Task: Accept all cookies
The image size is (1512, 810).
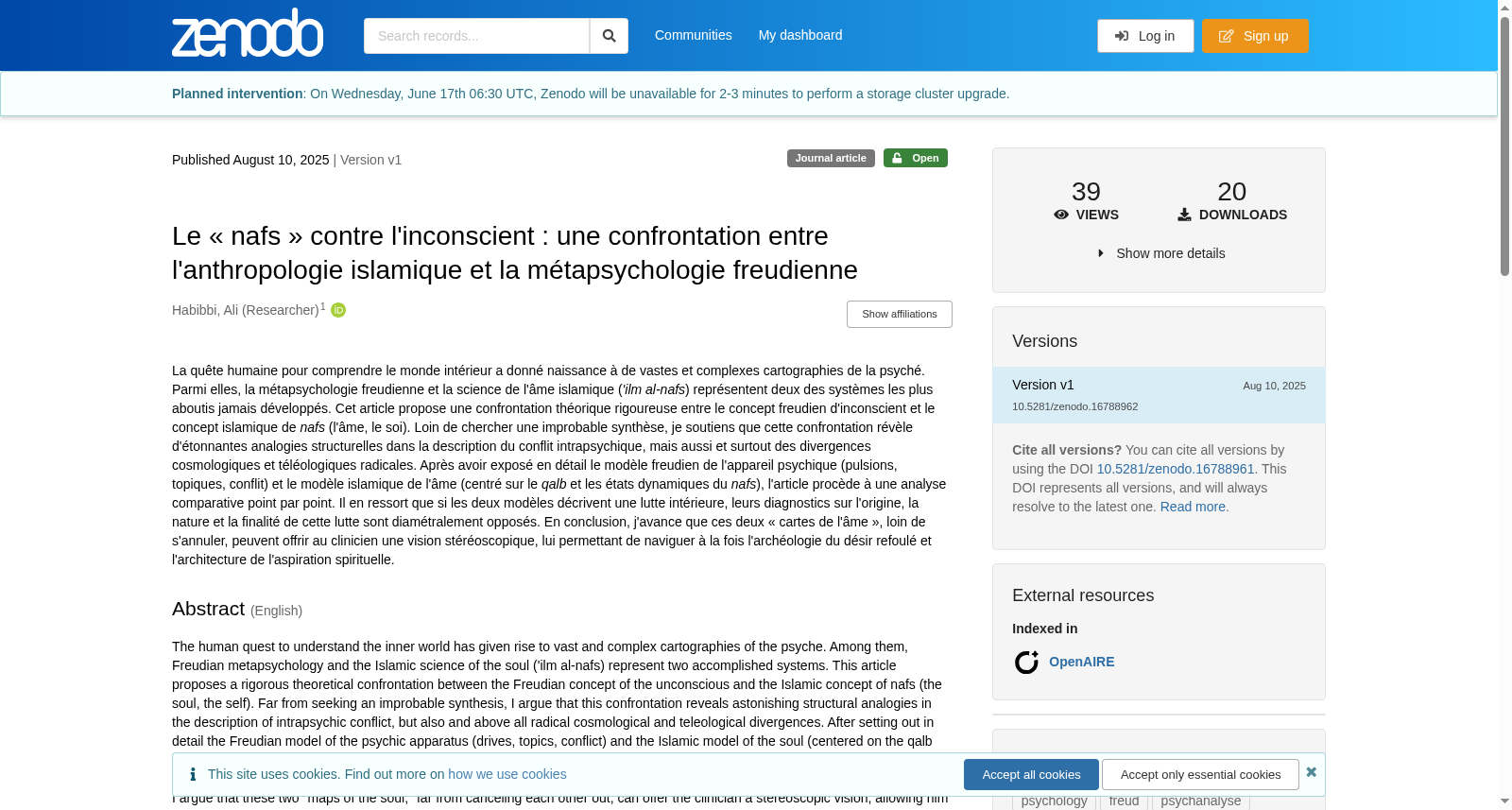Action: [x=1031, y=774]
